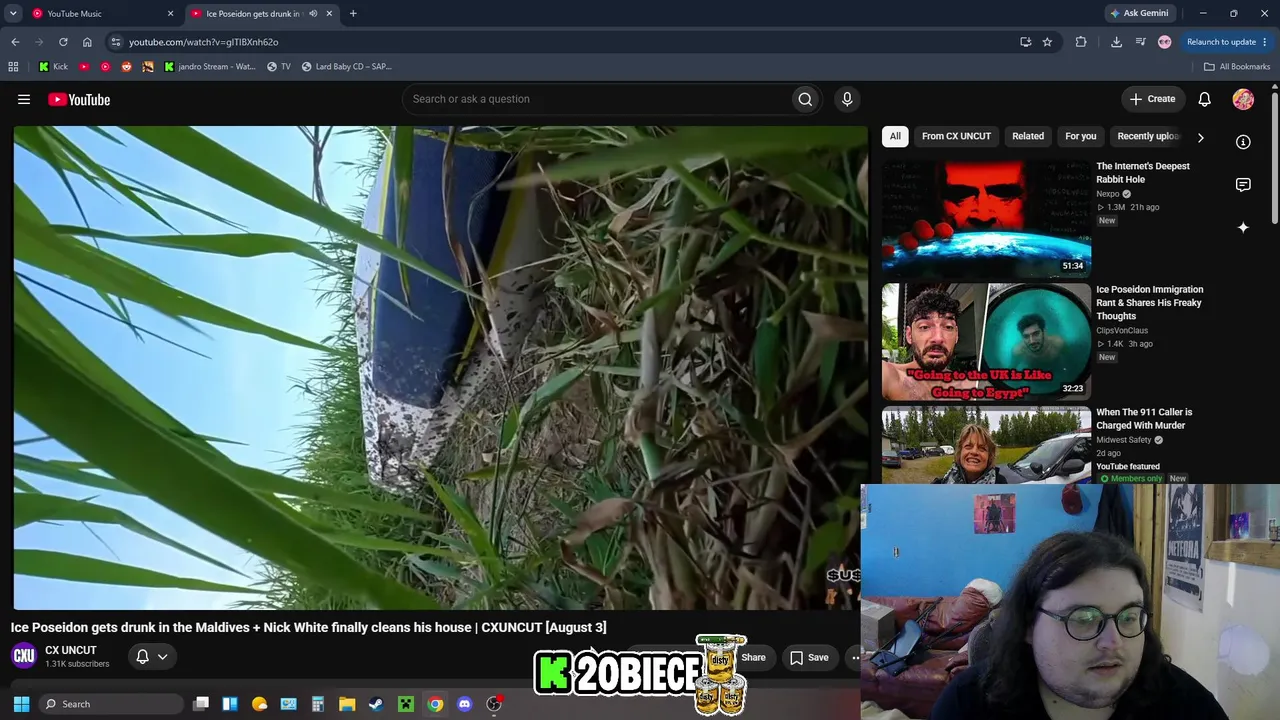The width and height of the screenshot is (1280, 720).
Task: Bookmark this page with the star
Action: pos(1047,42)
